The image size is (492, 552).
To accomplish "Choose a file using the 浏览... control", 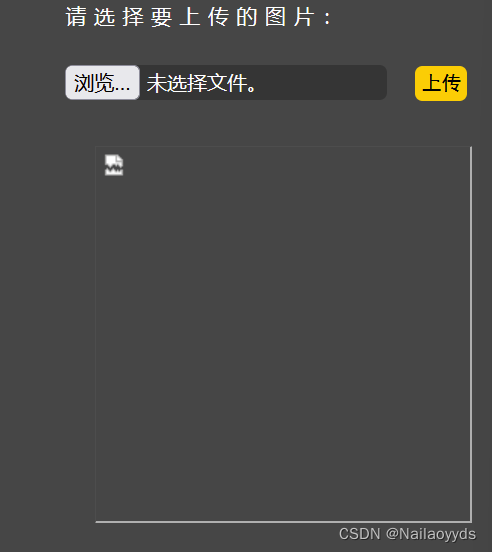I will pyautogui.click(x=102, y=83).
